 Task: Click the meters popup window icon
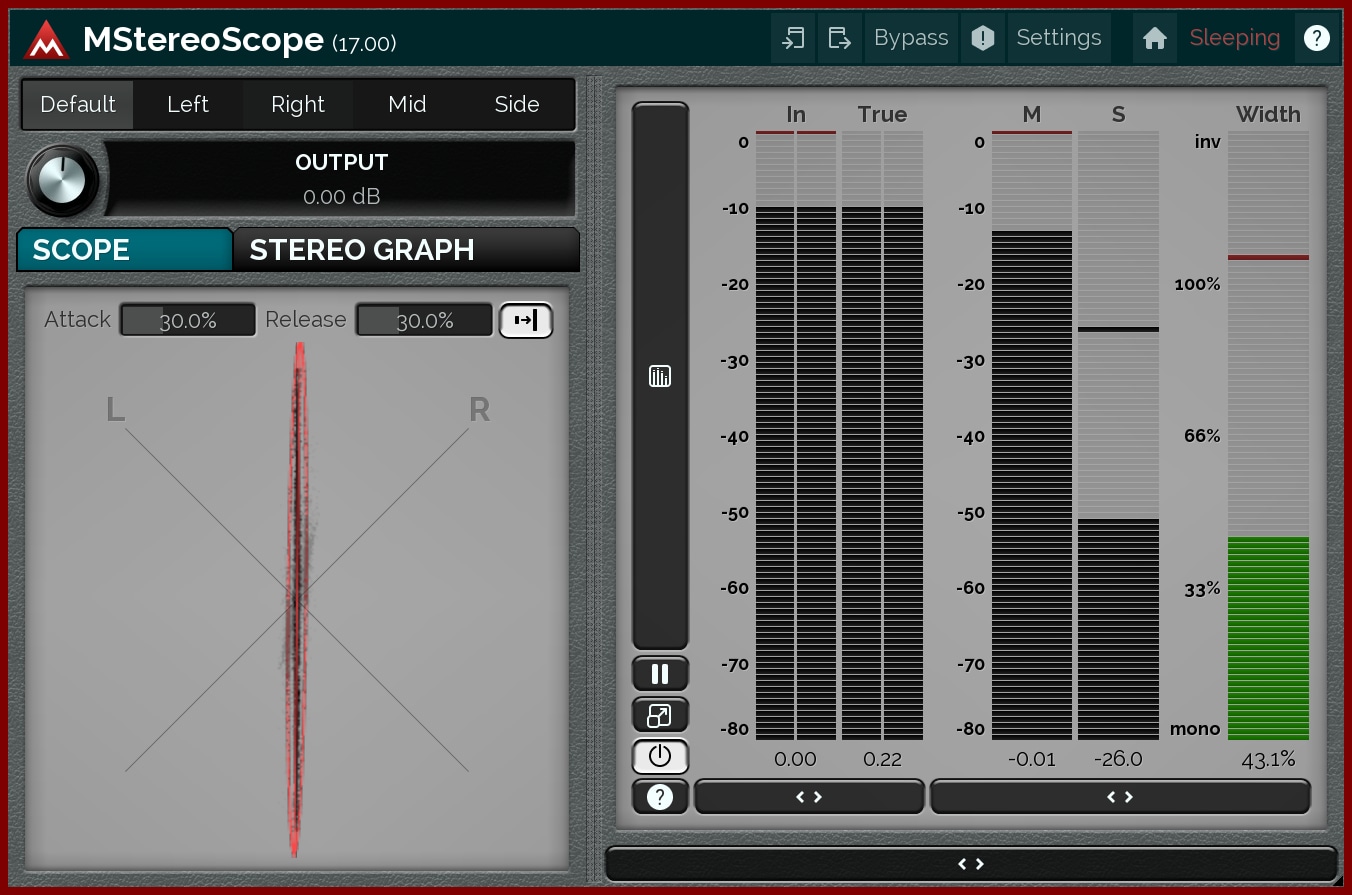[660, 715]
